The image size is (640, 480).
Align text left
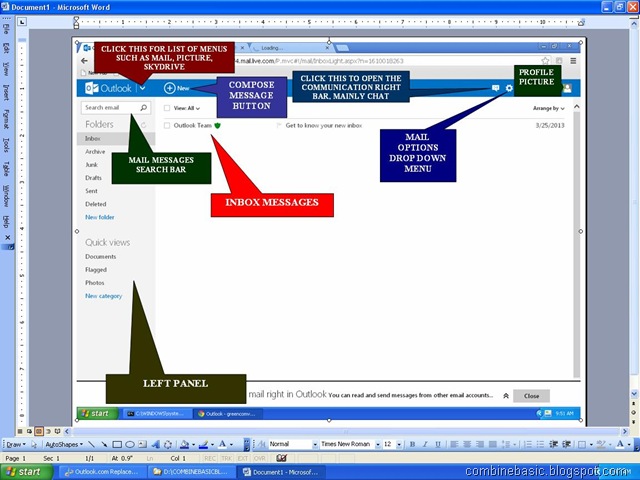454,444
